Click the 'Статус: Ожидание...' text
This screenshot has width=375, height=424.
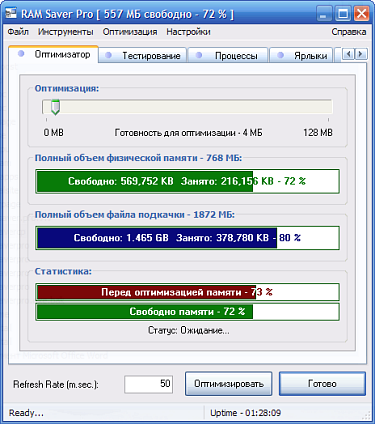(x=189, y=331)
